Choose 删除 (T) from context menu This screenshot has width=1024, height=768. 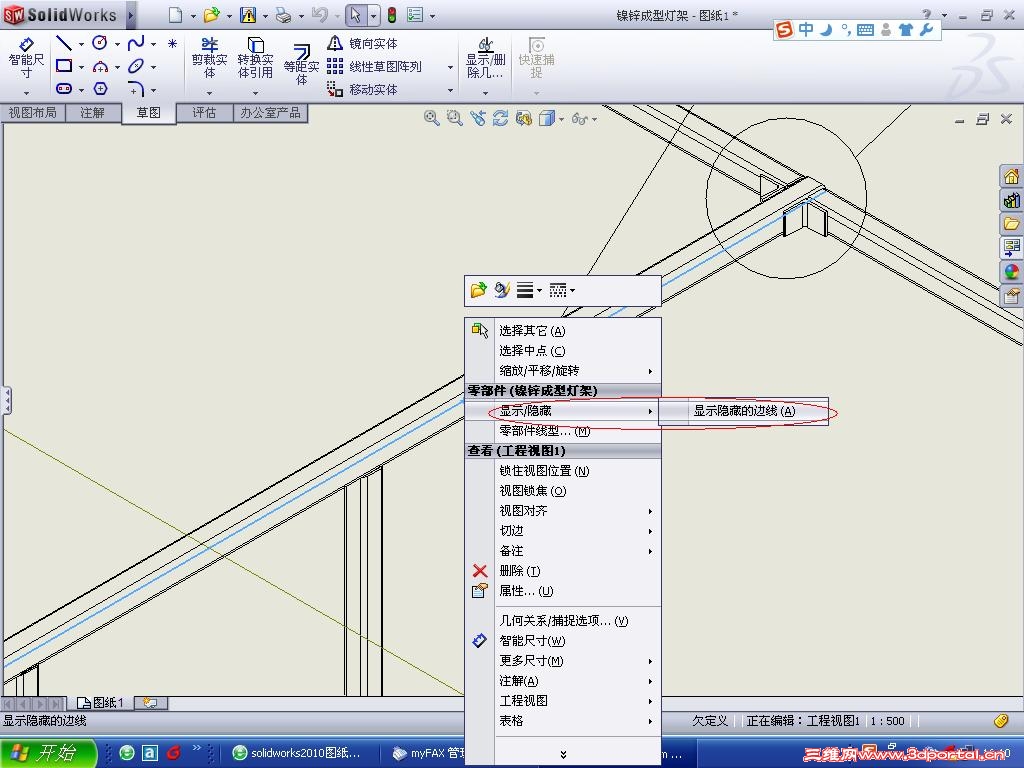point(563,571)
